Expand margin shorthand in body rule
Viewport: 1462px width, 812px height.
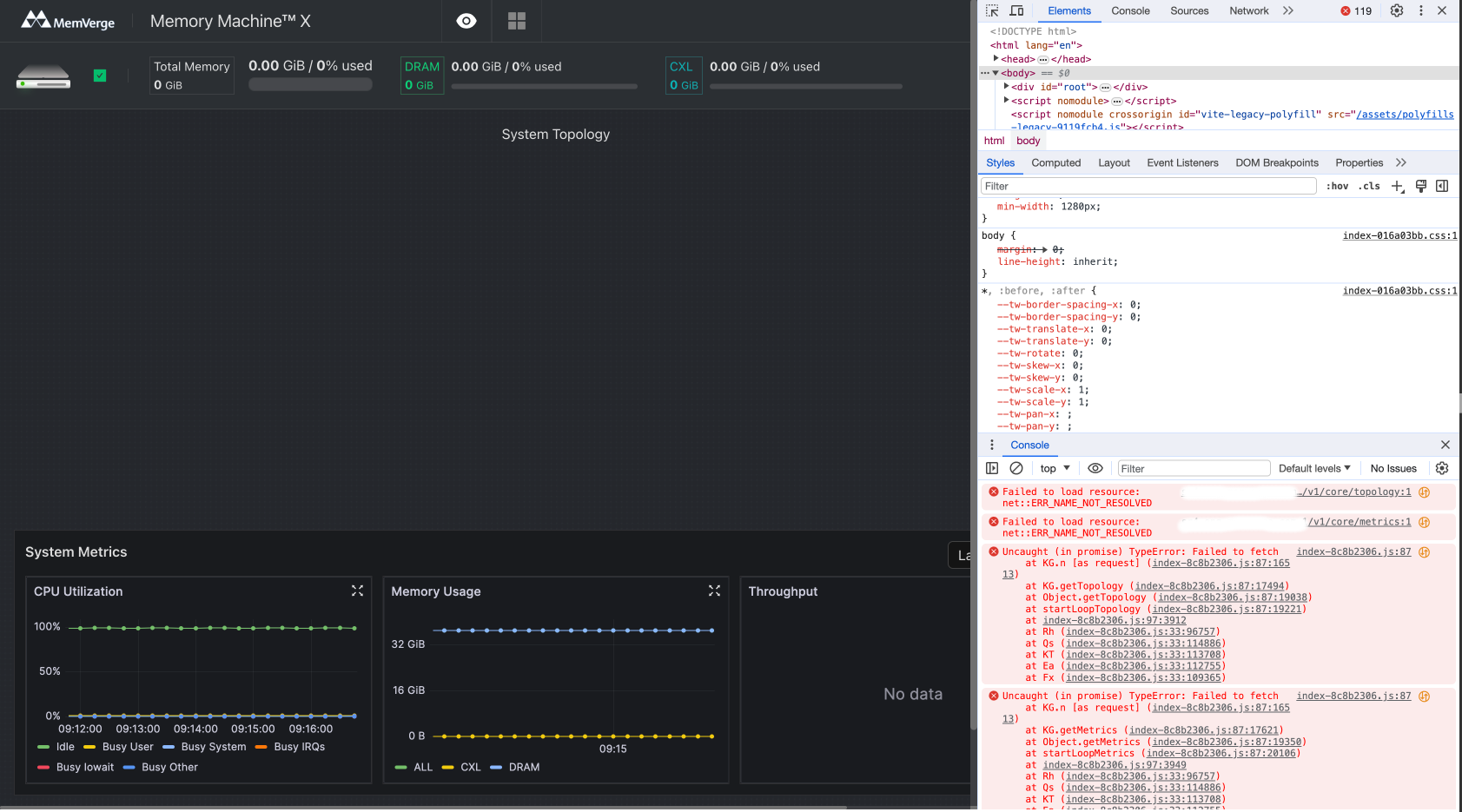tap(1044, 249)
